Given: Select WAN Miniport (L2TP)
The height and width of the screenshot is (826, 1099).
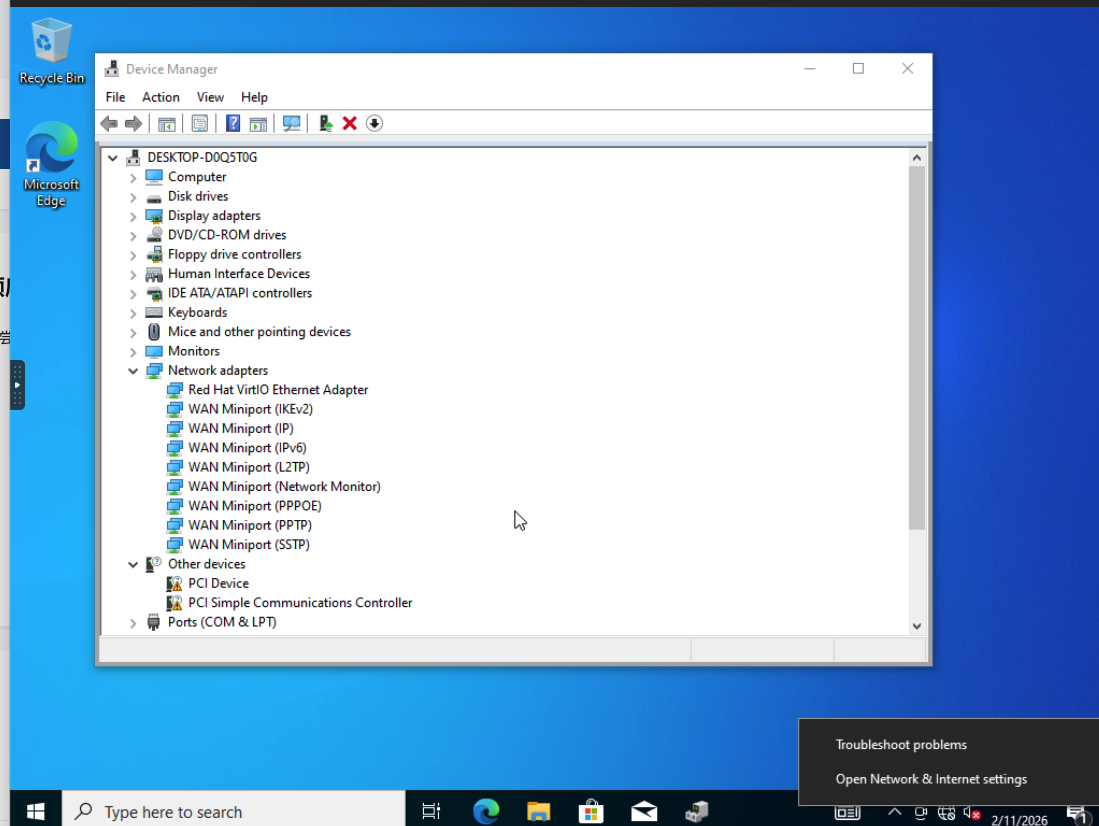Looking at the screenshot, I should tap(249, 467).
